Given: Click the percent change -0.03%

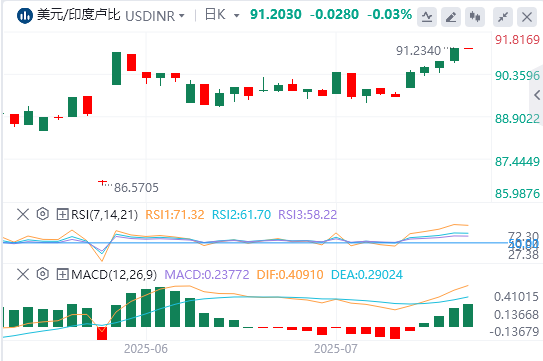Looking at the screenshot, I should tap(390, 15).
